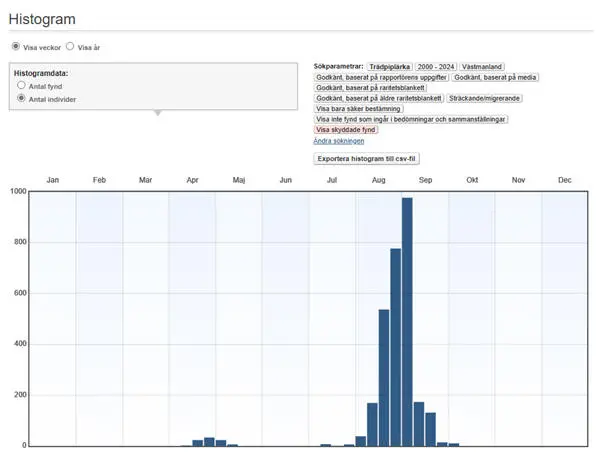This screenshot has width=603, height=454.
Task: Switch to "Visa år" view
Action: tap(70, 46)
